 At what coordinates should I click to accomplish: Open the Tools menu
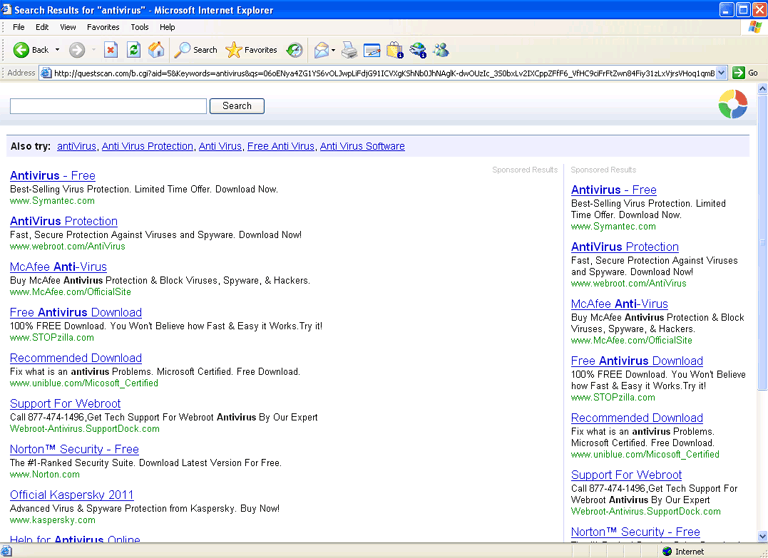[140, 27]
